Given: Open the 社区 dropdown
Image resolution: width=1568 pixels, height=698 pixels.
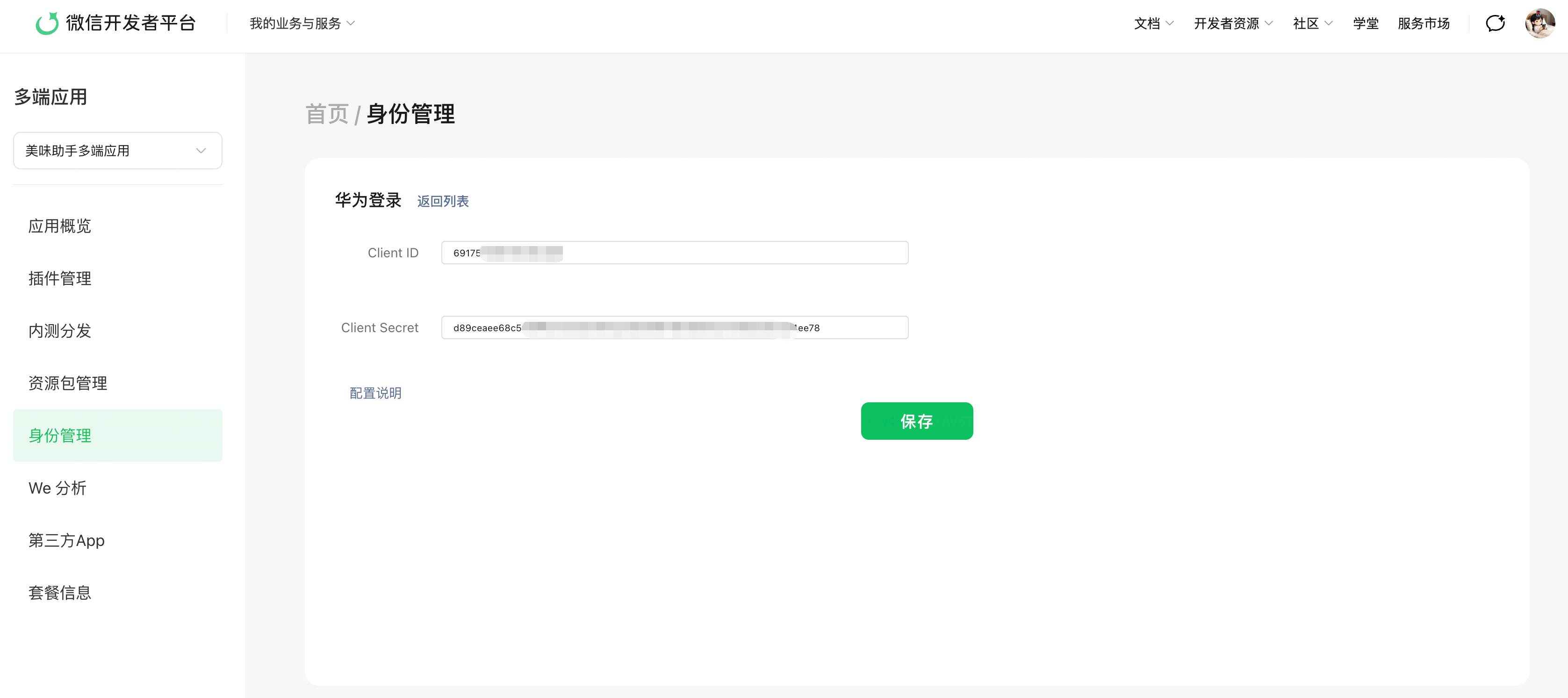Looking at the screenshot, I should tap(1312, 23).
